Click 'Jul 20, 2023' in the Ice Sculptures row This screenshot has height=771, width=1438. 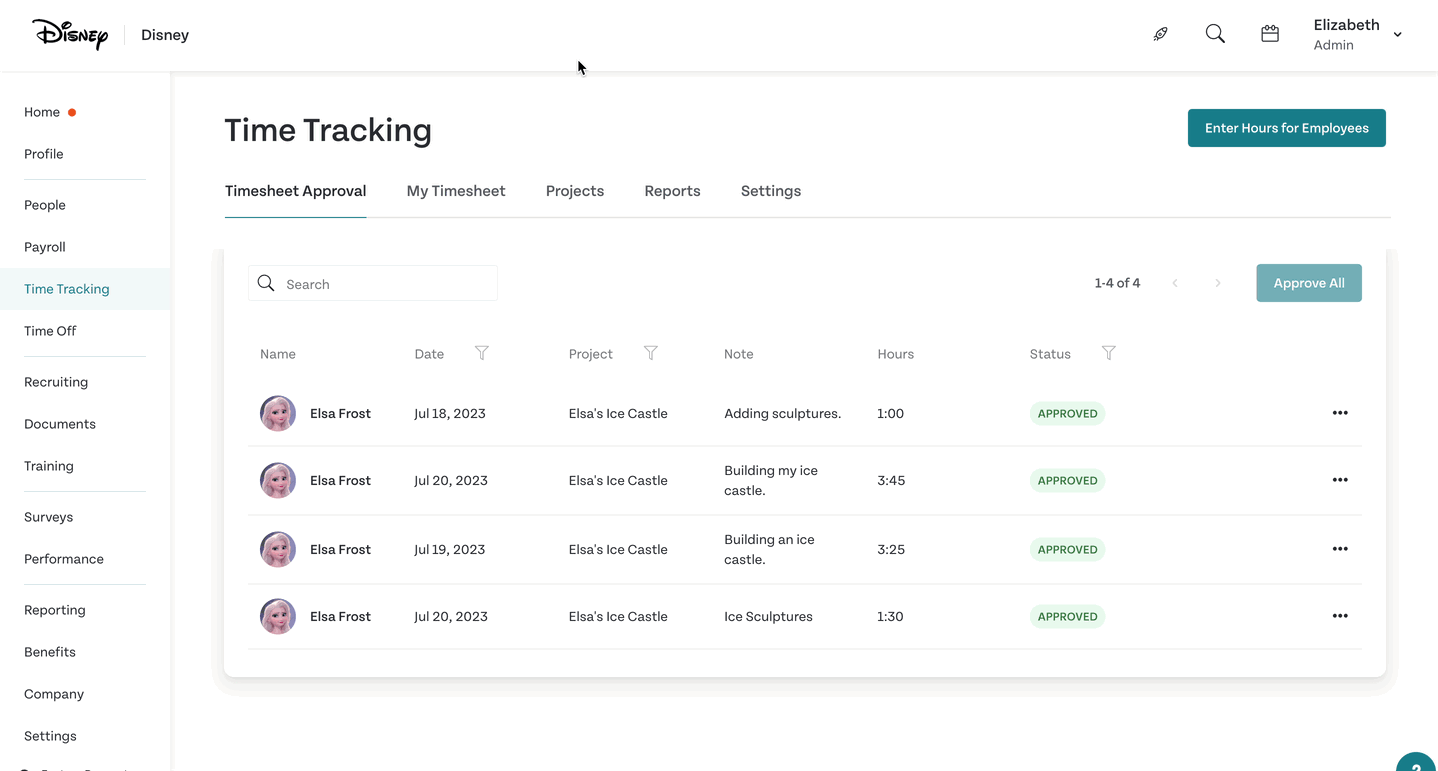[451, 616]
